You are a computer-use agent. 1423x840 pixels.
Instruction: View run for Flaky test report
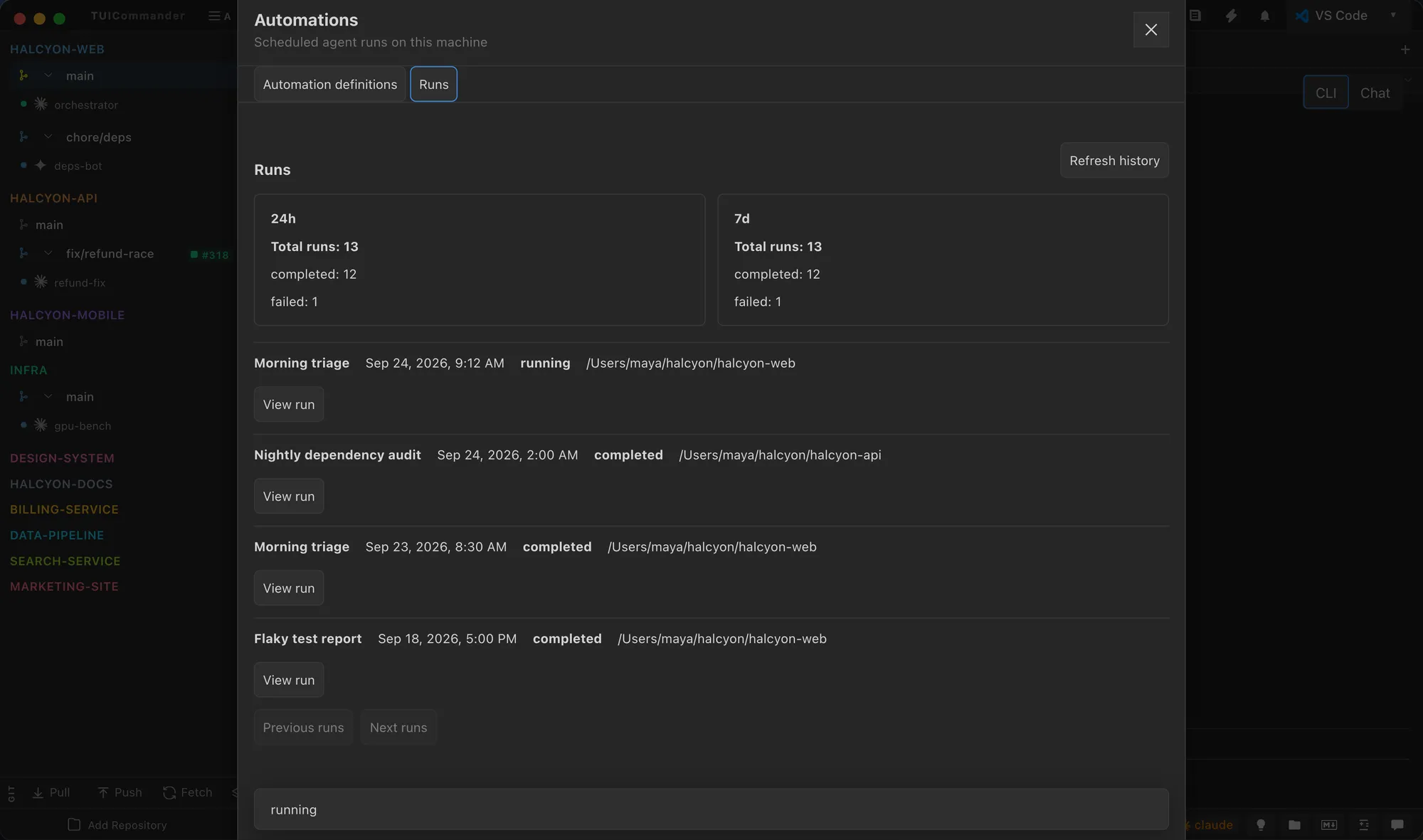(288, 679)
